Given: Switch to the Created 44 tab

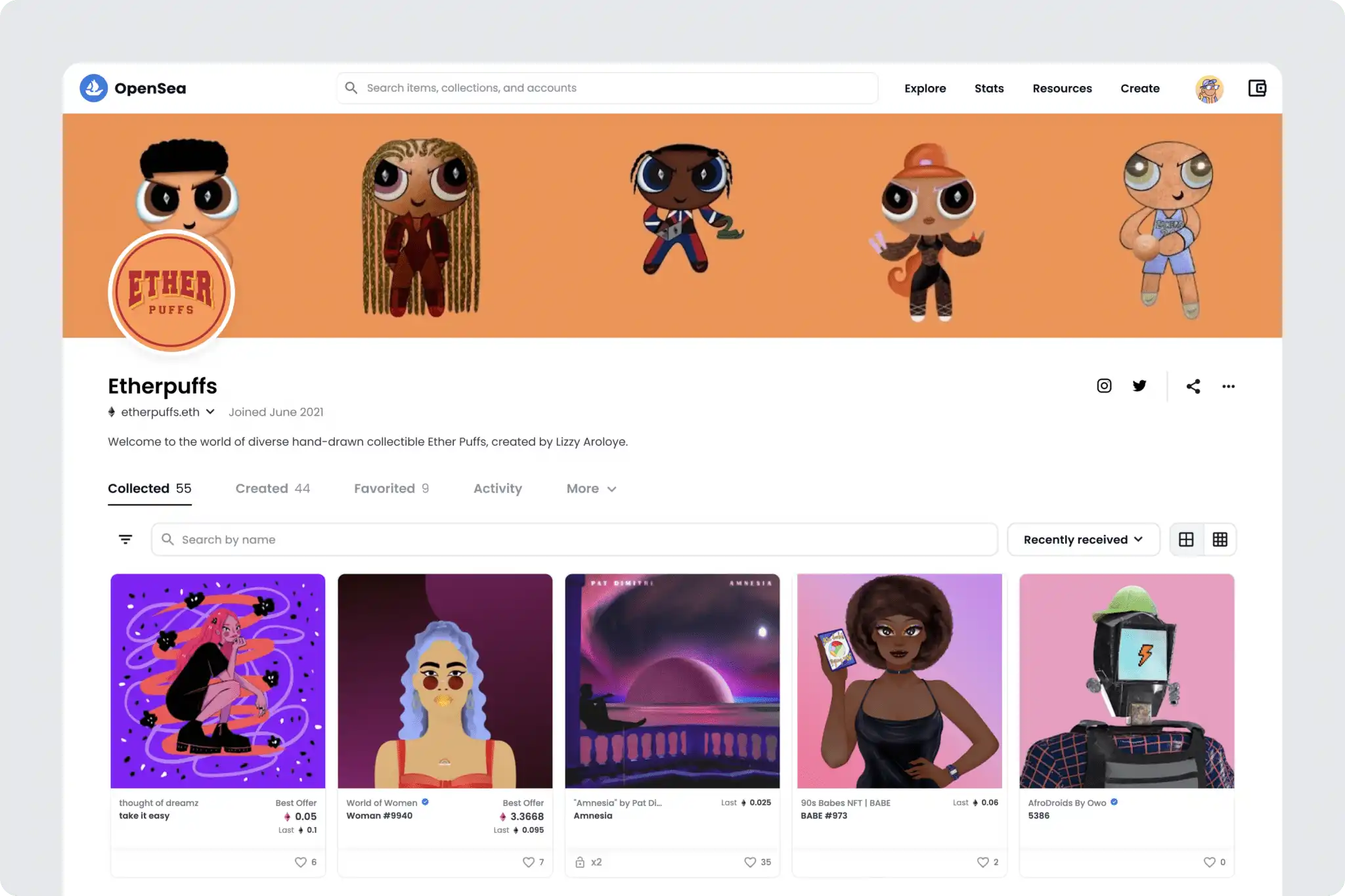Looking at the screenshot, I should click(x=273, y=488).
